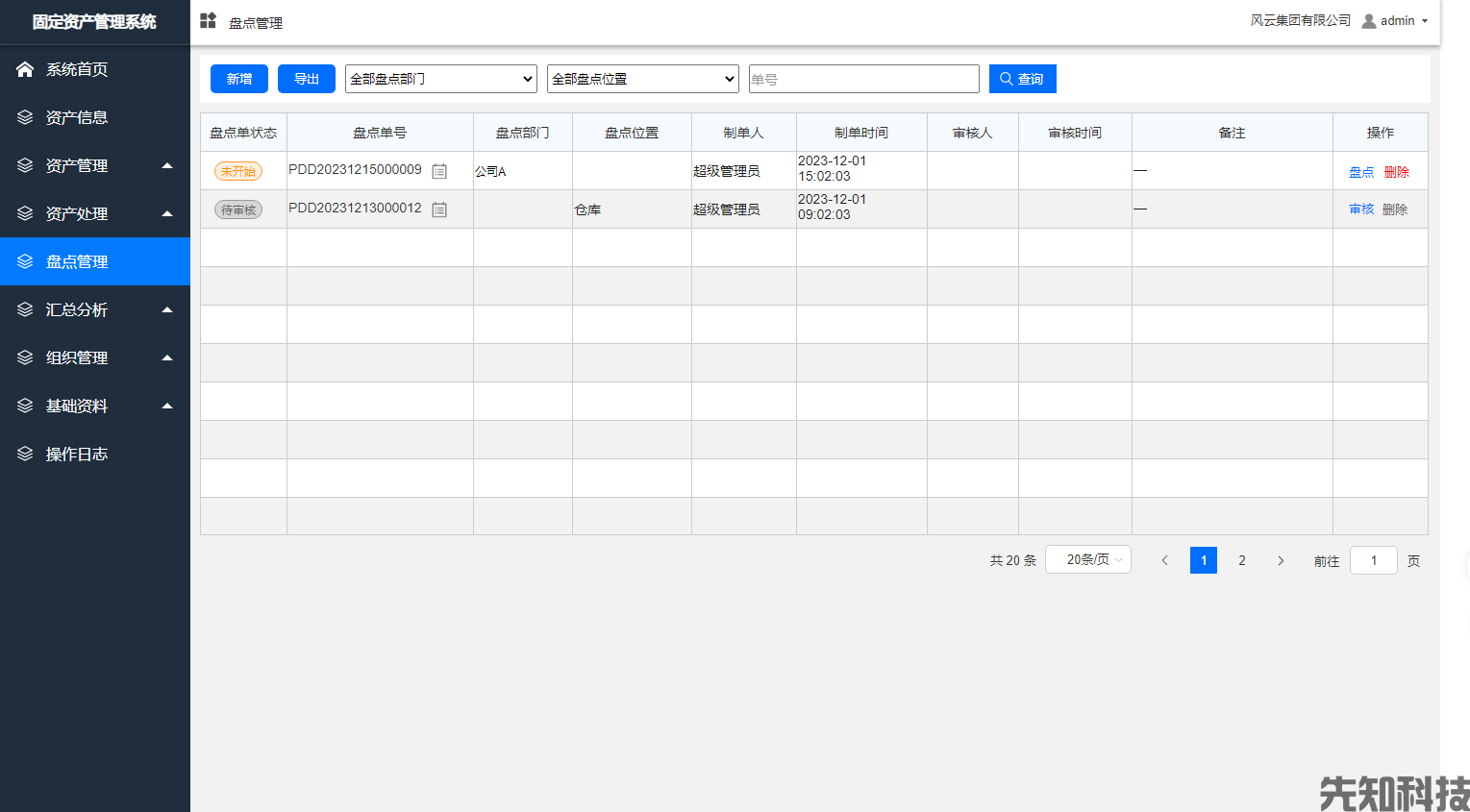Select 汇总分析 menu label
Screen dimensions: 1470x812
tap(77, 309)
